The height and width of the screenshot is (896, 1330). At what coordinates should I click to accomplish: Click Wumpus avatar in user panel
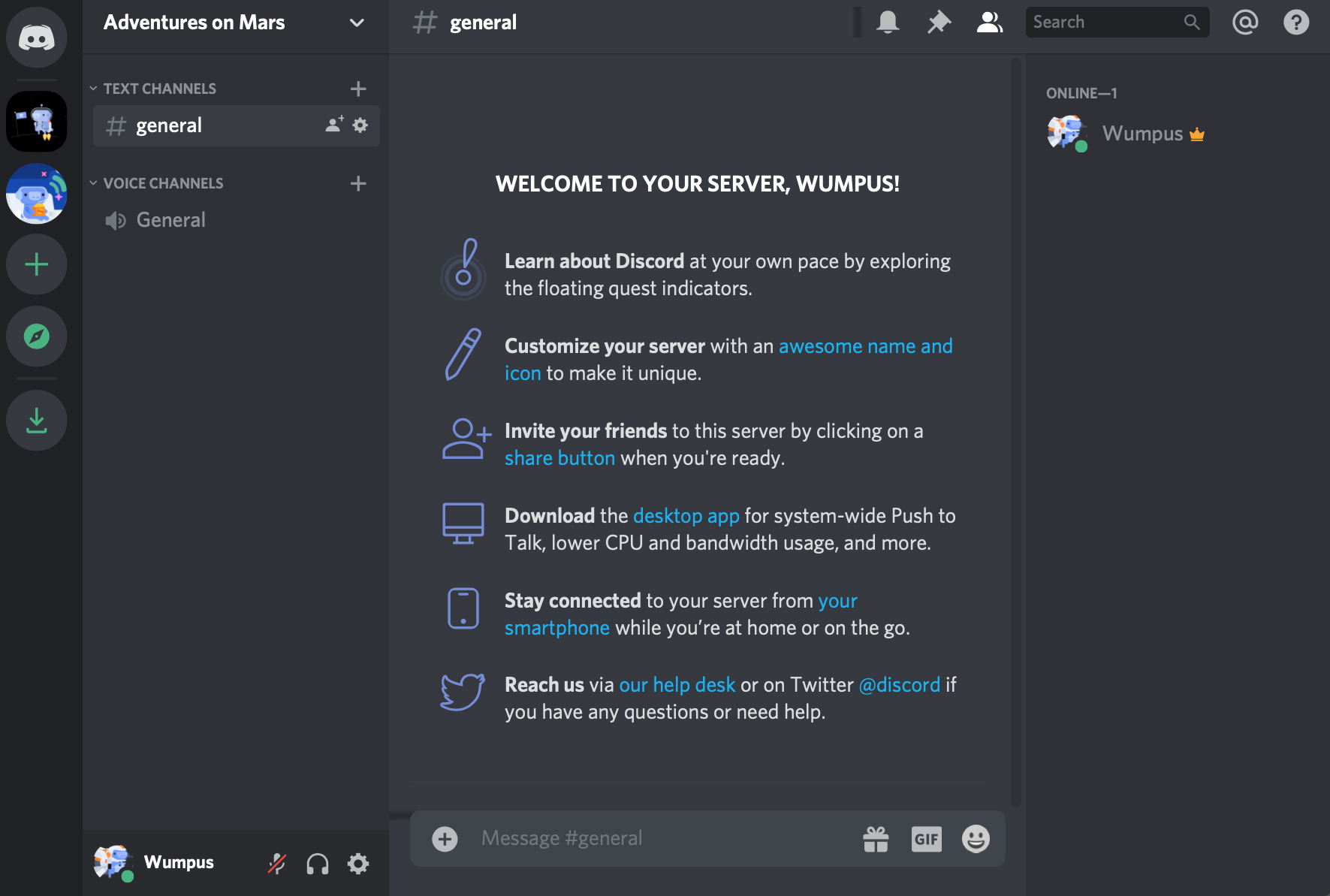pyautogui.click(x=113, y=862)
